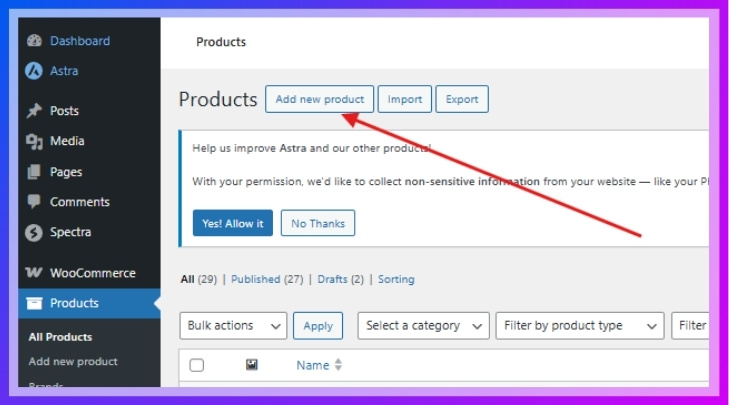
Task: Dismiss notice with No Thanks
Action: (x=318, y=223)
